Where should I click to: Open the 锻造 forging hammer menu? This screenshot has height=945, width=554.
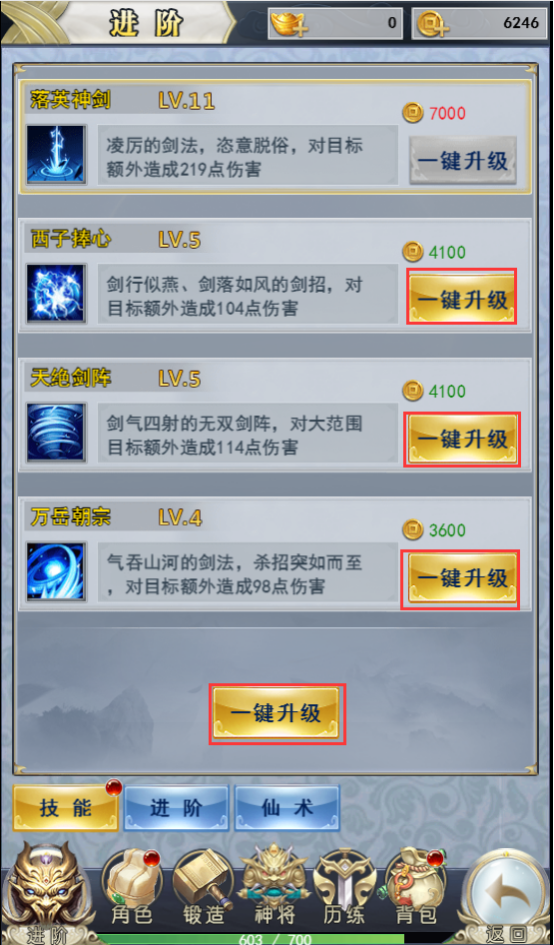[x=203, y=887]
